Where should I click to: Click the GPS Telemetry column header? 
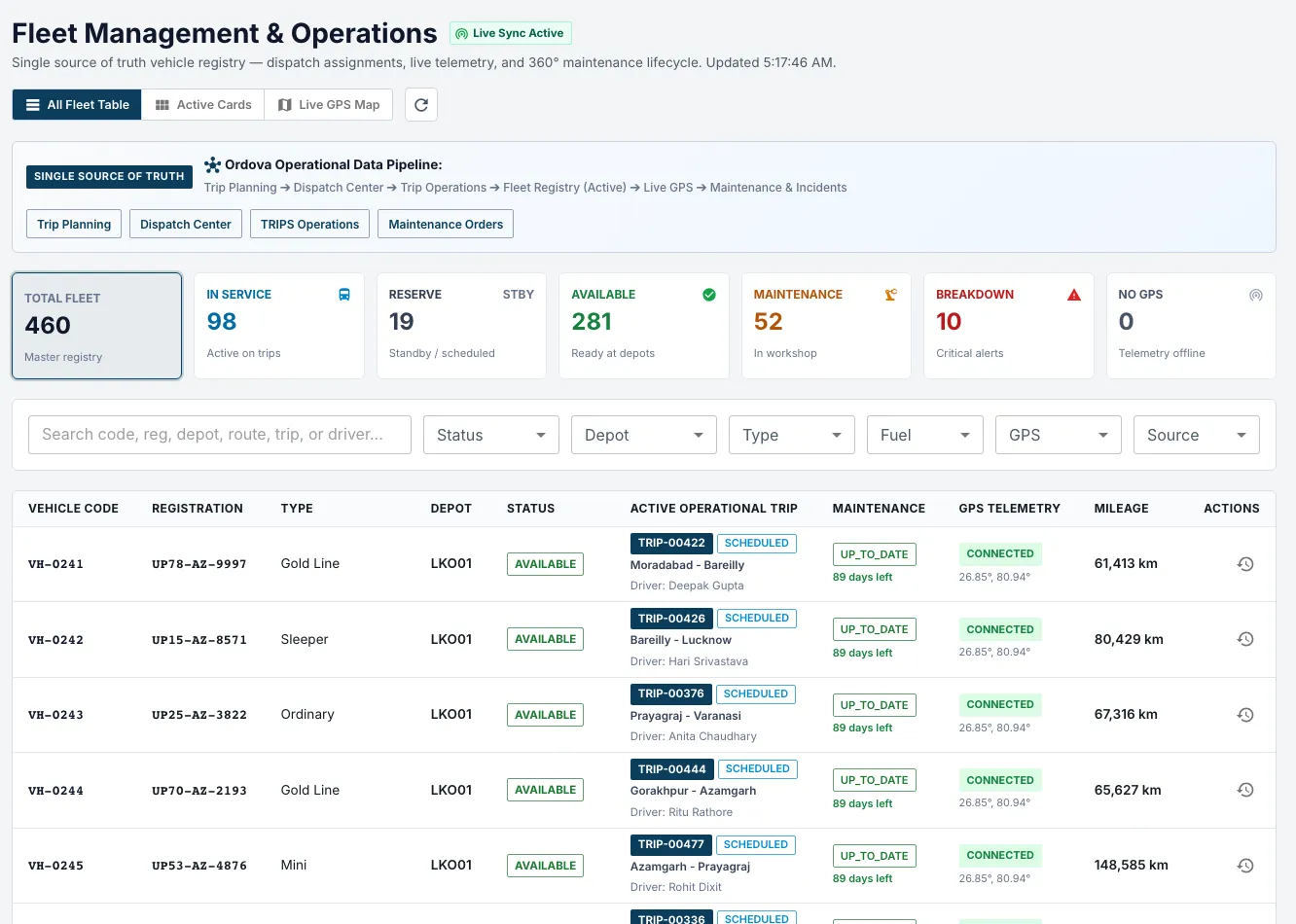point(1009,509)
